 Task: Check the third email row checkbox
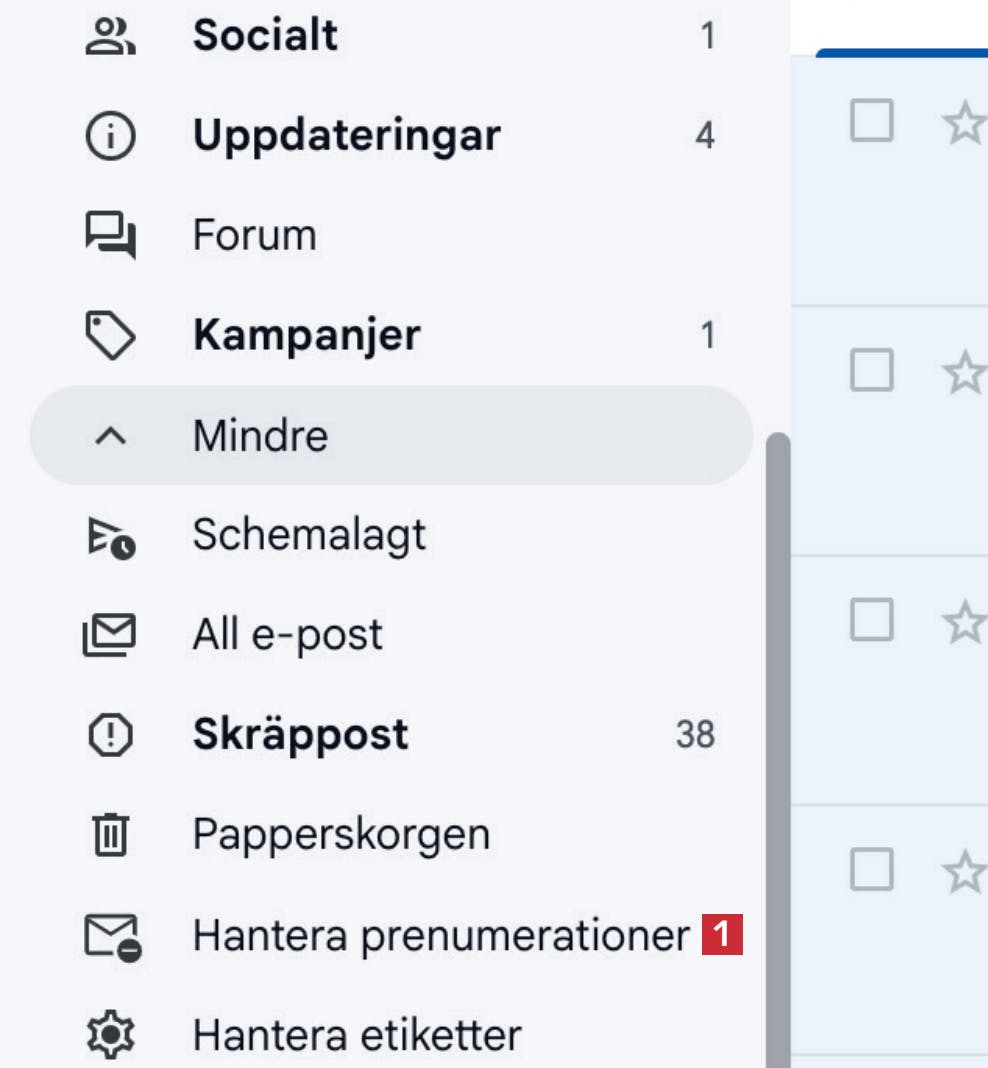pos(871,620)
